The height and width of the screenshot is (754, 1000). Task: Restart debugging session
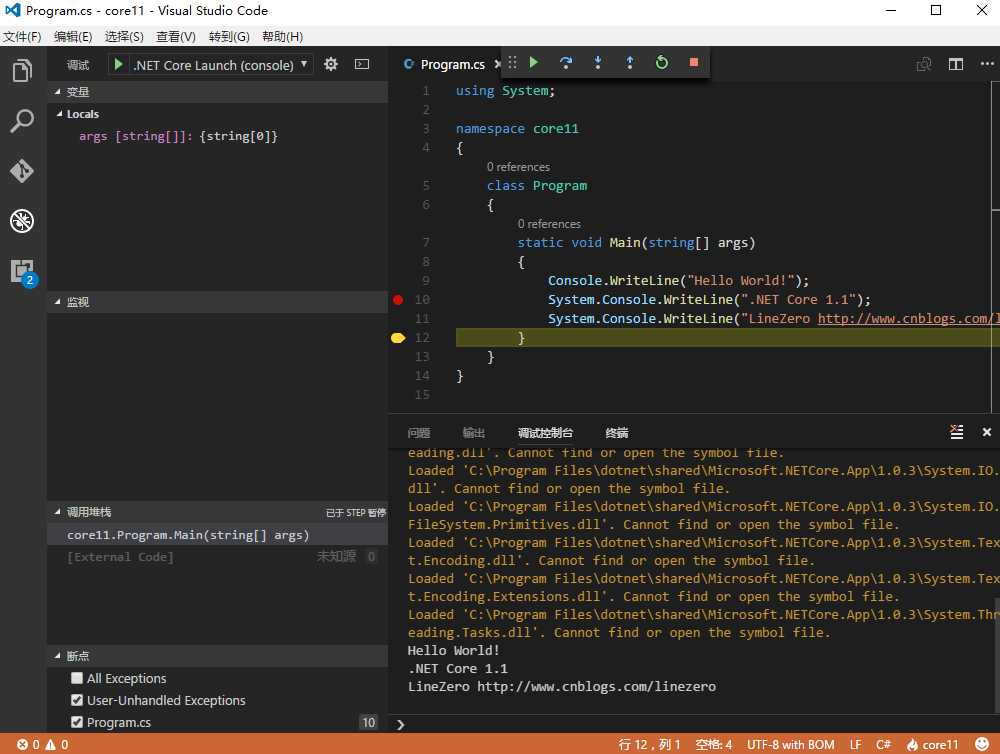(x=661, y=62)
